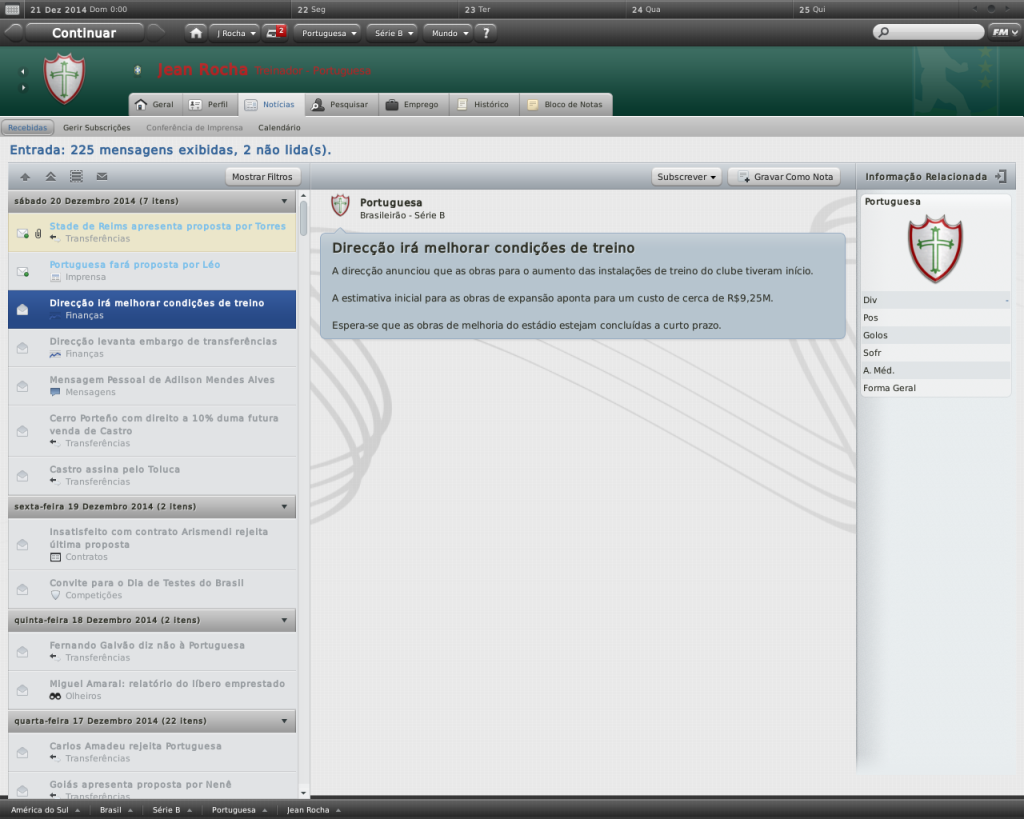
Task: Click the single up arrow inbox icon
Action: (x=25, y=176)
